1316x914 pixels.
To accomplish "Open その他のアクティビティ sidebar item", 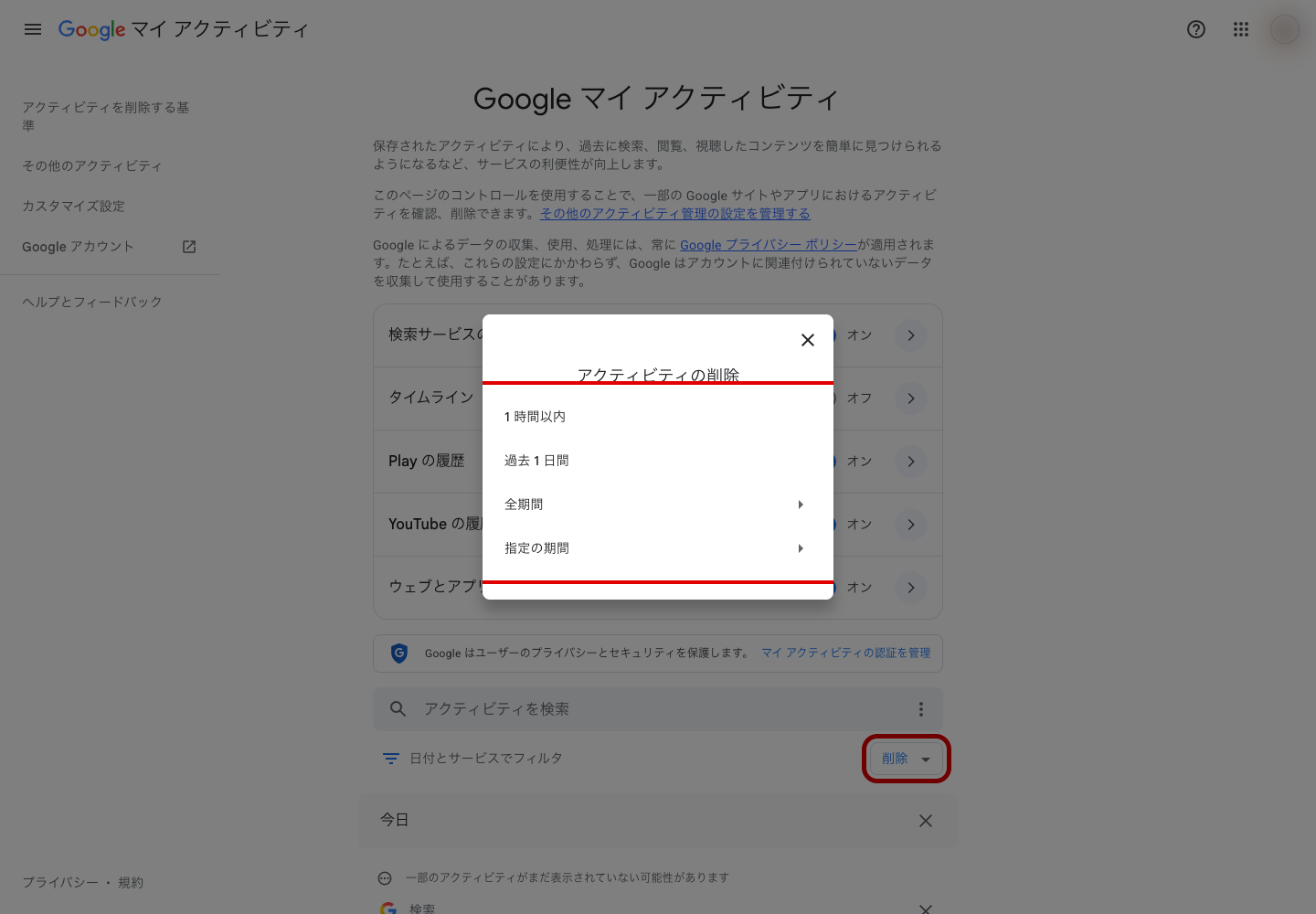I will coord(92,166).
